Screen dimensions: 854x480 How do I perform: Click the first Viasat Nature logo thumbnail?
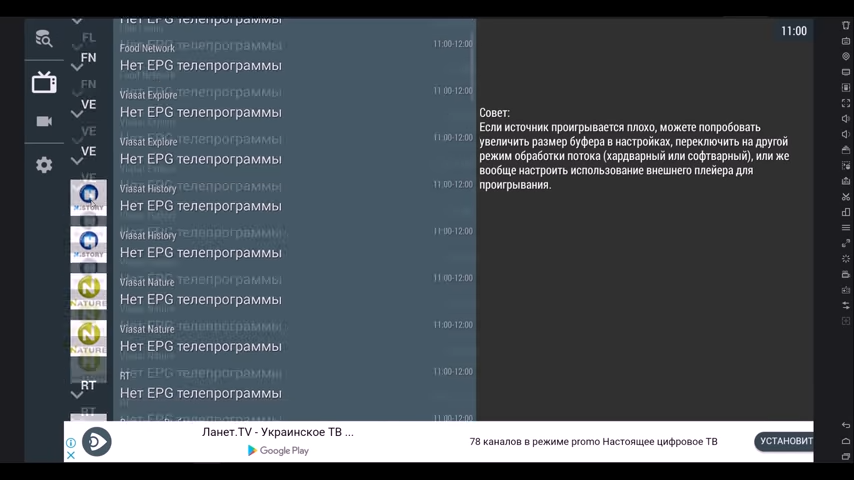pos(88,292)
